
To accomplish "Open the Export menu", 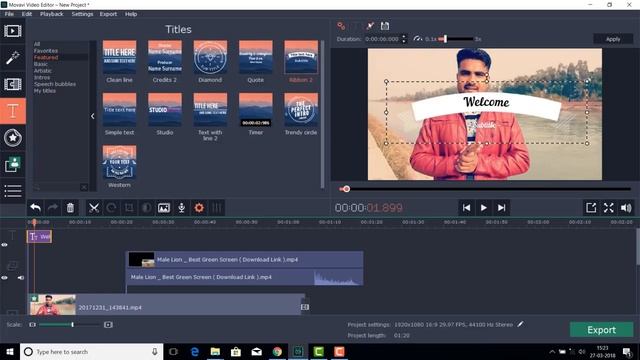I will (x=108, y=14).
